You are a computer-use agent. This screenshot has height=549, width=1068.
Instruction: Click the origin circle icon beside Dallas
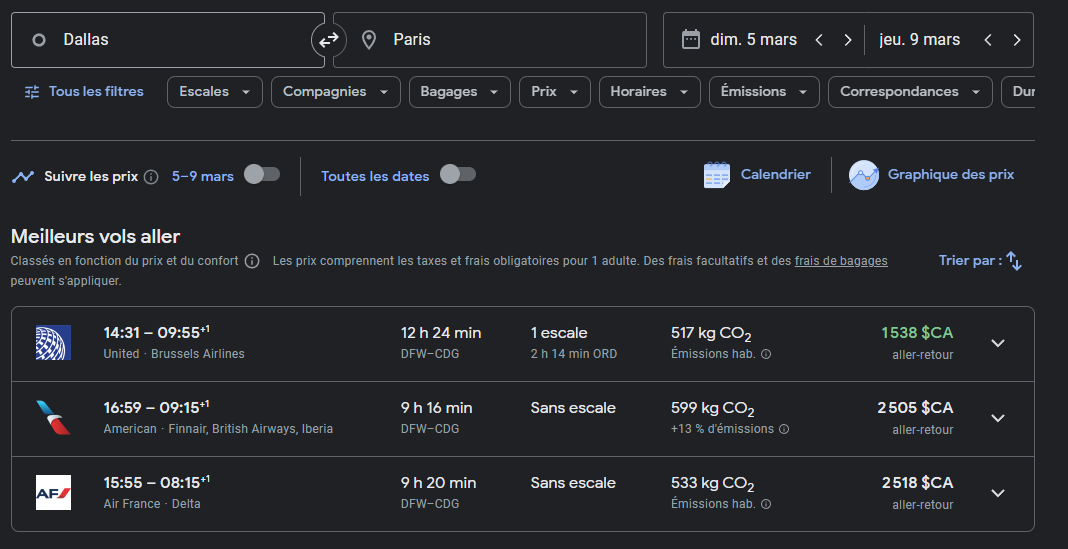click(39, 40)
